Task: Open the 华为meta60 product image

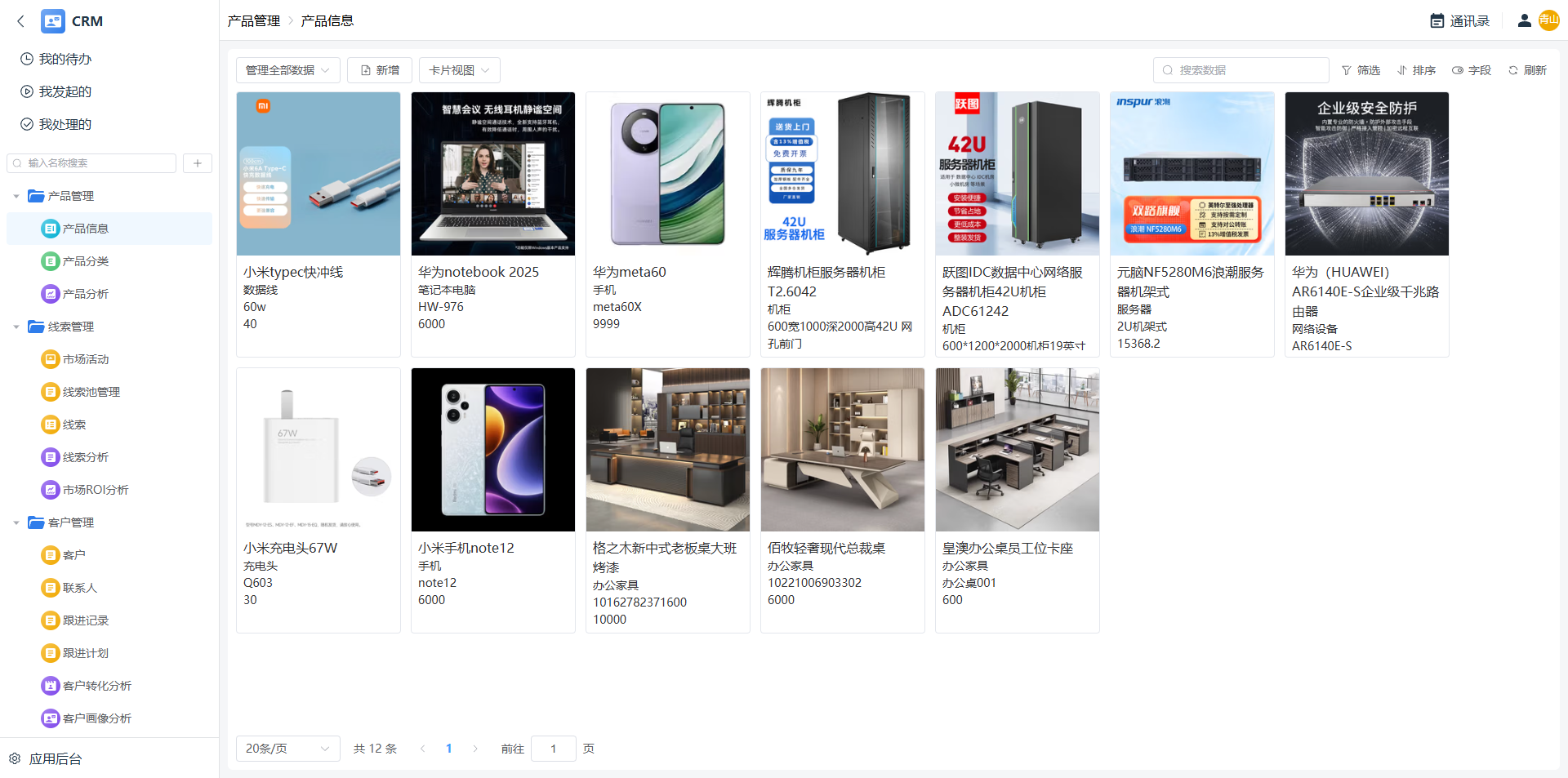Action: click(x=668, y=174)
